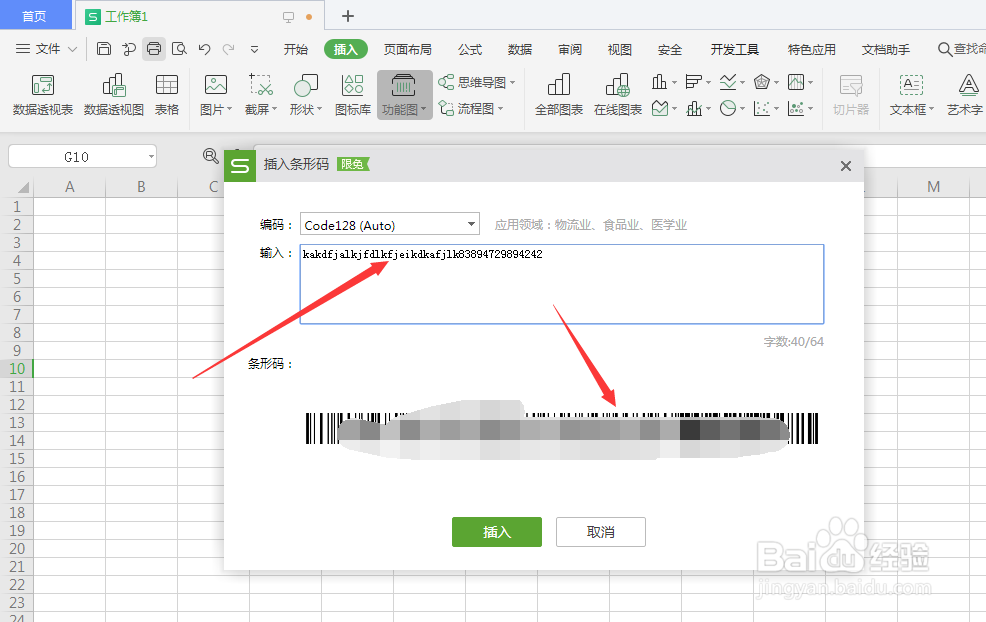Screen dimensions: 986x622
Task: Click the 取消 cancel button
Action: 601,532
